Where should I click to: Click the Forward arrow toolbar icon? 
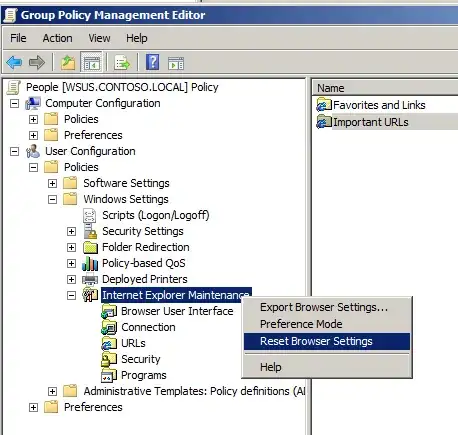[37, 62]
